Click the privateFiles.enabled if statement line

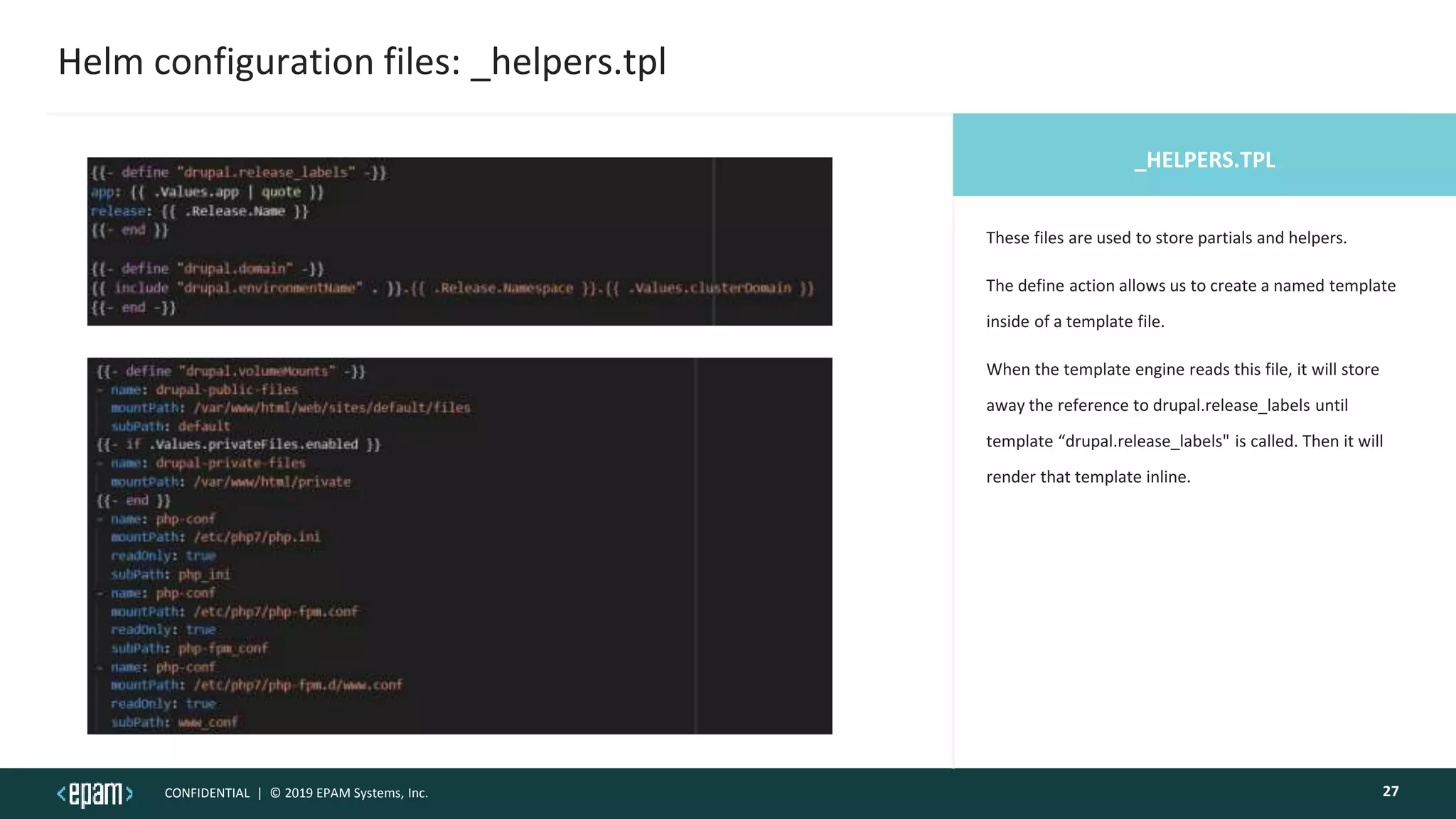pos(239,444)
